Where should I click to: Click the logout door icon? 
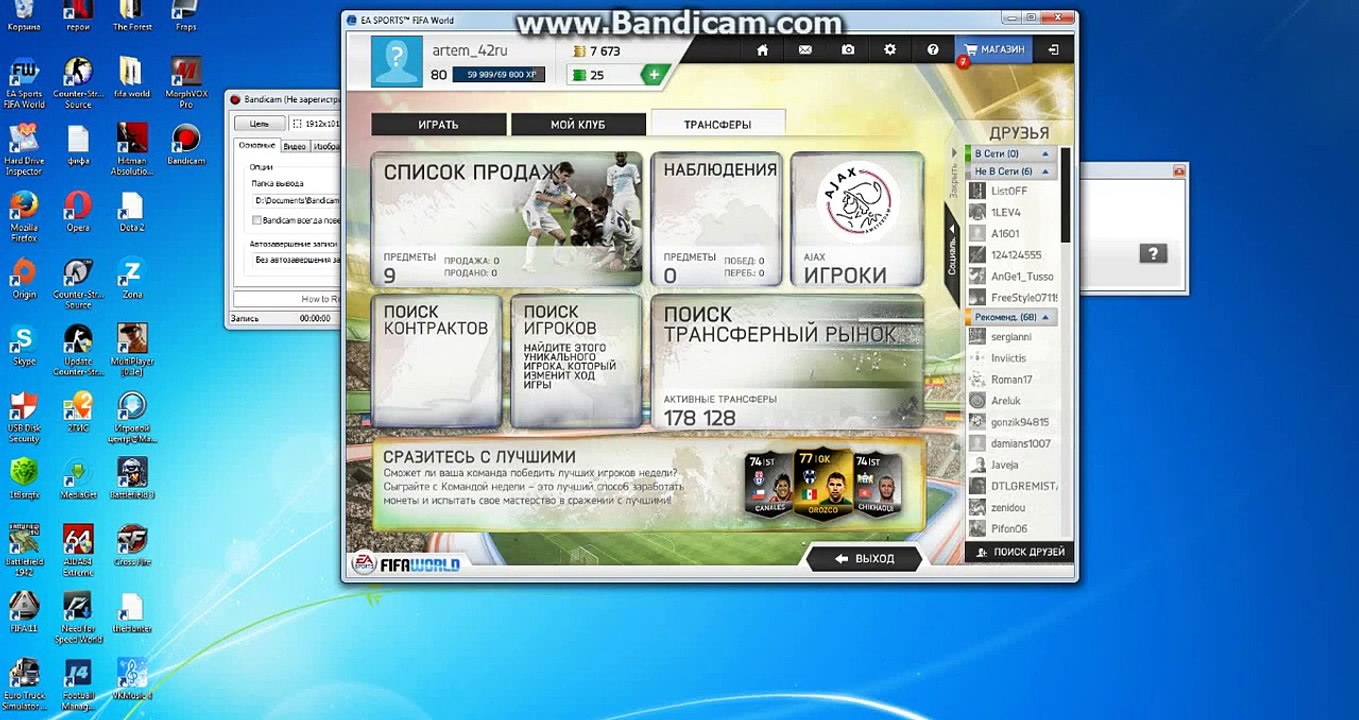(1053, 49)
